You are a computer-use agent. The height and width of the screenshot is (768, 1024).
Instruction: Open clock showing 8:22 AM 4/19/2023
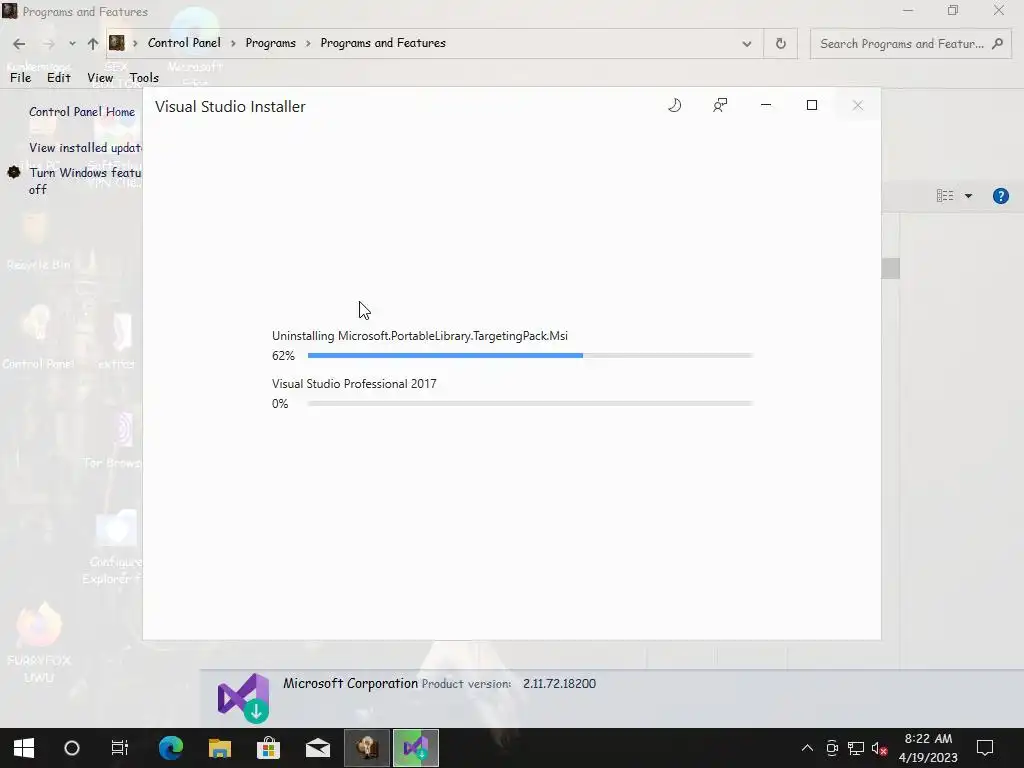[928, 748]
